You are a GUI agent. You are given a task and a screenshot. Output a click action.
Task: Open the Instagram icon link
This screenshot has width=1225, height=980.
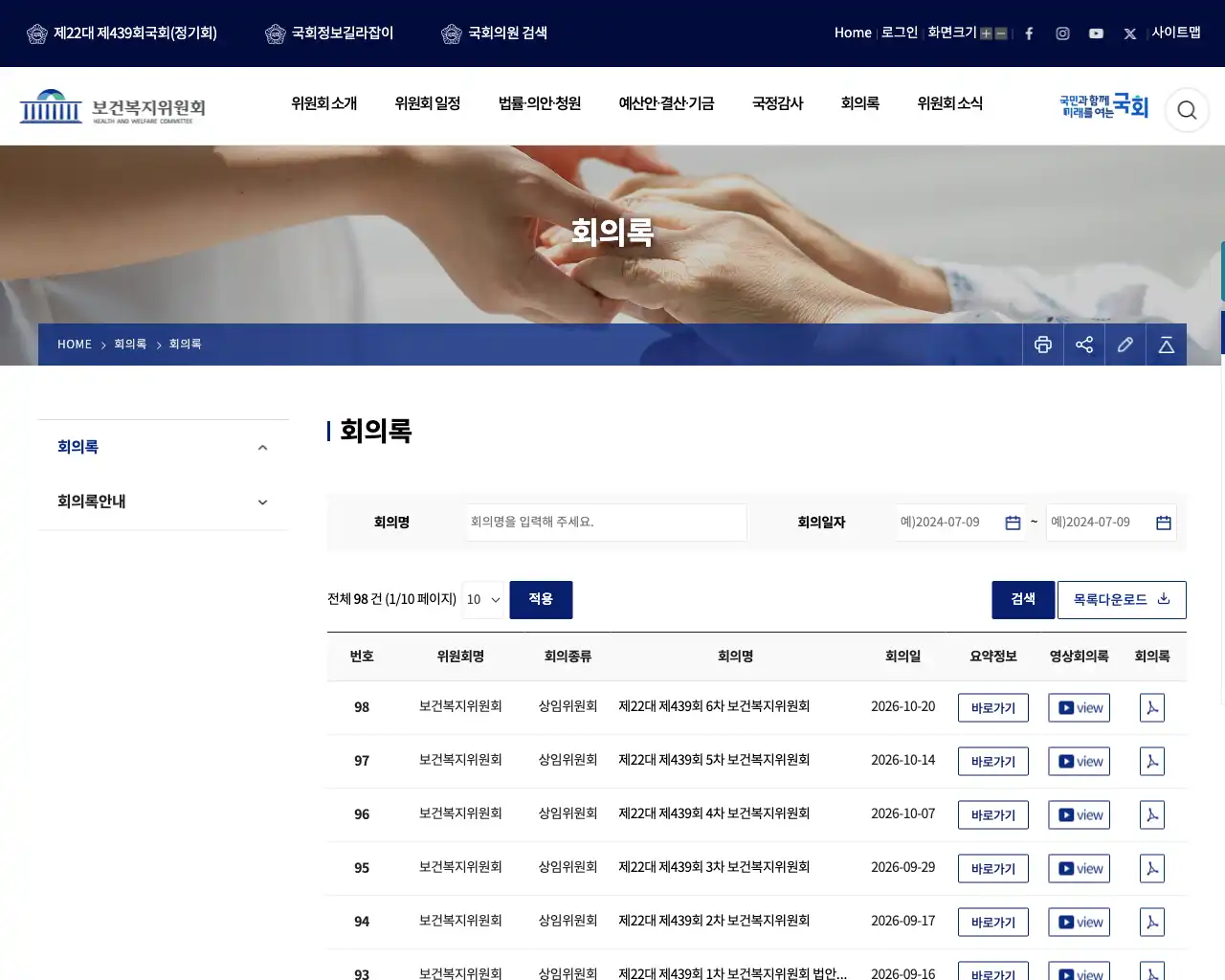(1062, 33)
